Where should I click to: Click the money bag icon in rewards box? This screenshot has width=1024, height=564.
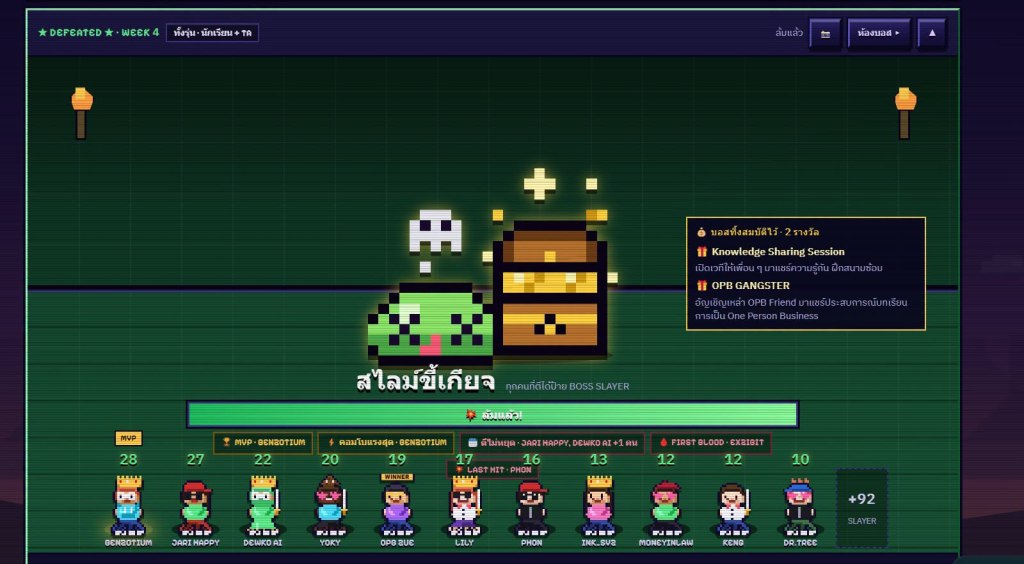pyautogui.click(x=701, y=232)
